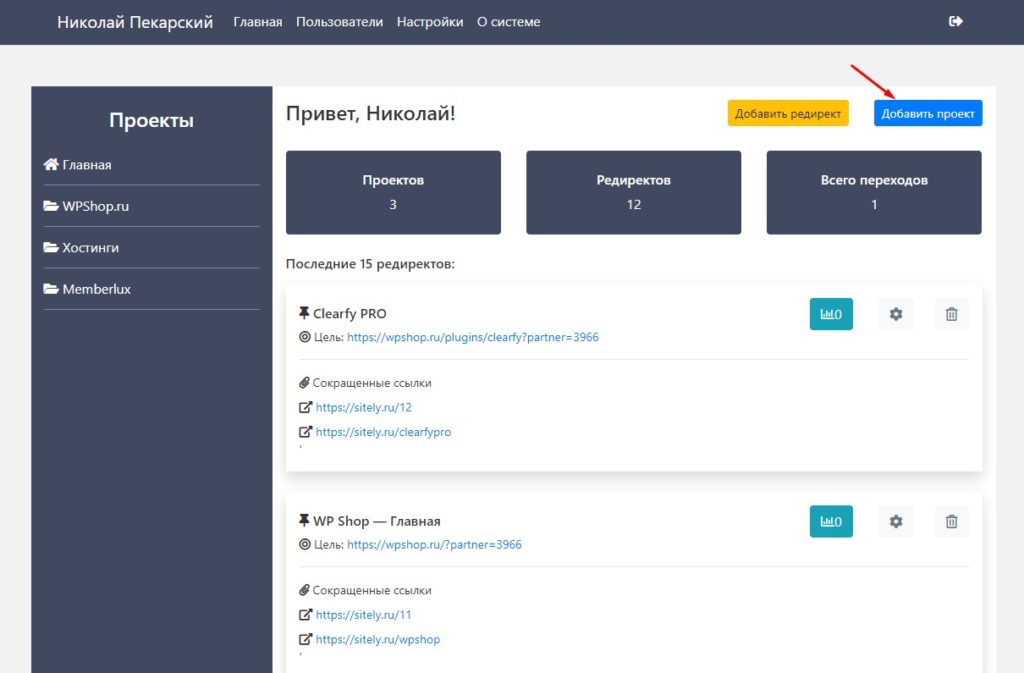Open the WPShop.ru project folder
This screenshot has height=673, width=1024.
pos(95,206)
